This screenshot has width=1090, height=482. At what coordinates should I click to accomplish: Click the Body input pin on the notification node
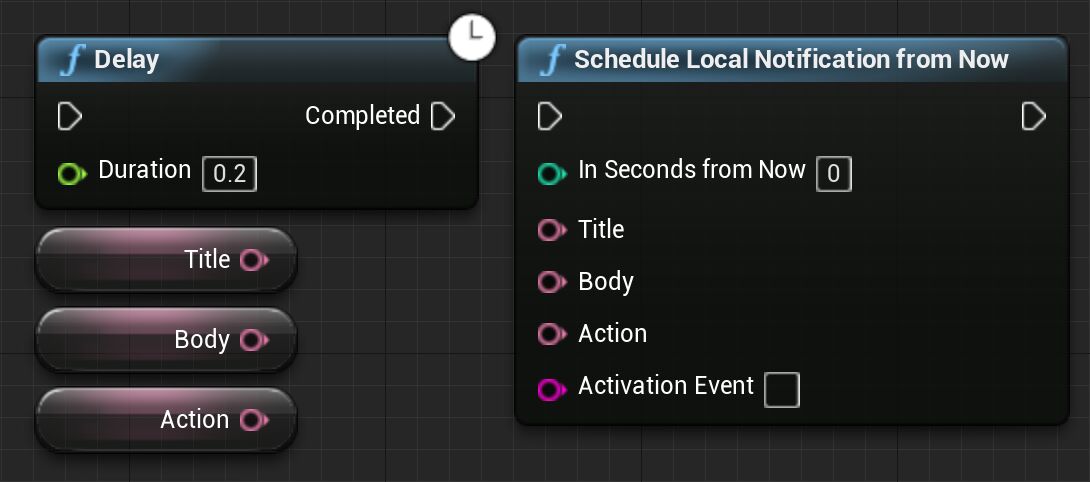click(x=551, y=282)
